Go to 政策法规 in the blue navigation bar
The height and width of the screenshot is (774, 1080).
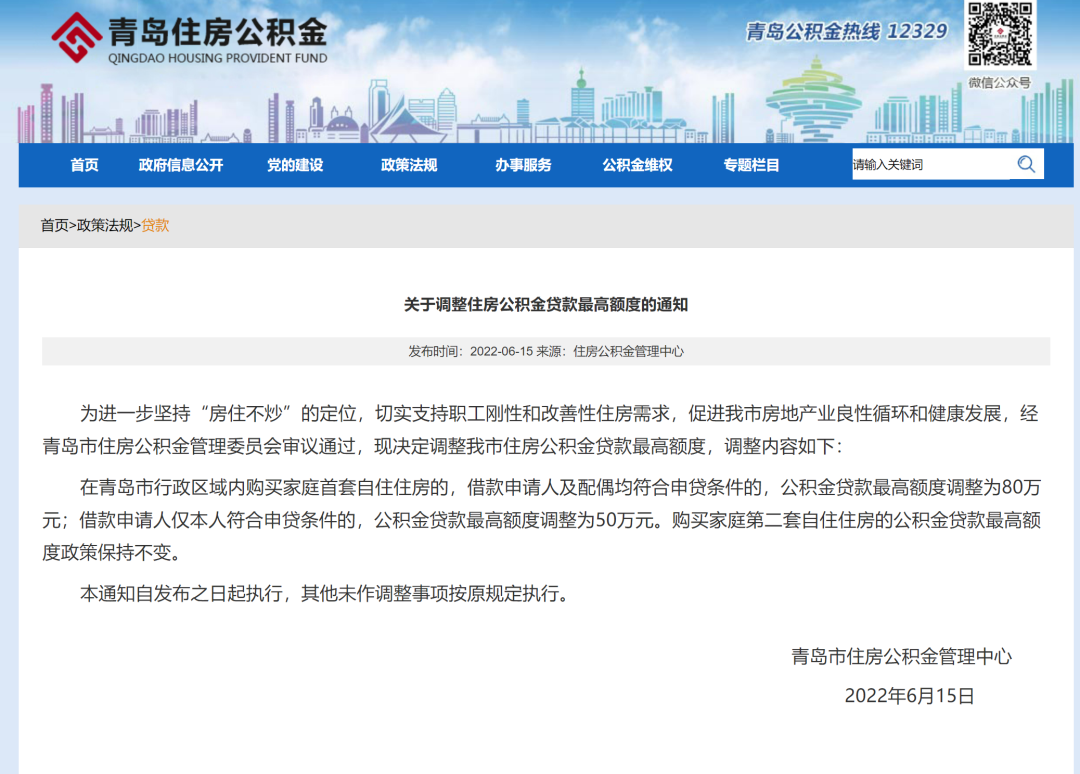(x=409, y=165)
